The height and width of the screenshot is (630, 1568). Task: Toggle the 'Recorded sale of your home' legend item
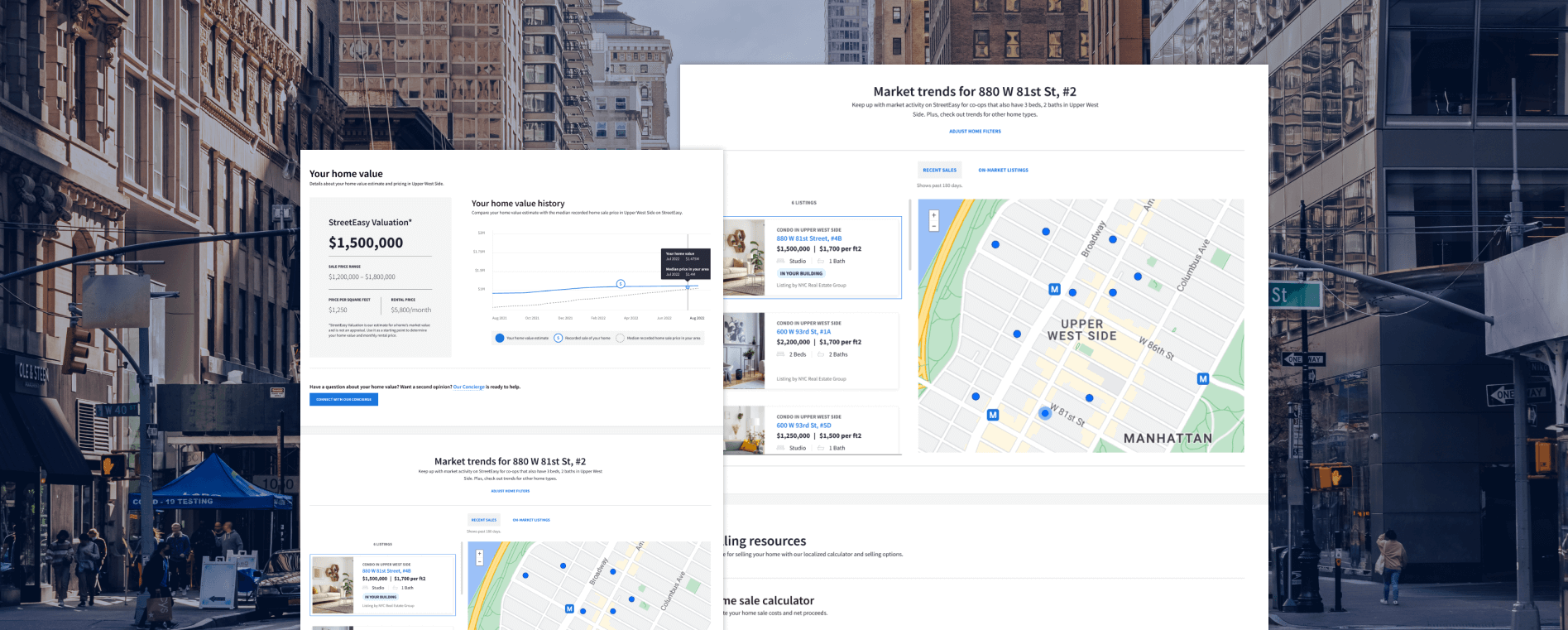click(559, 338)
